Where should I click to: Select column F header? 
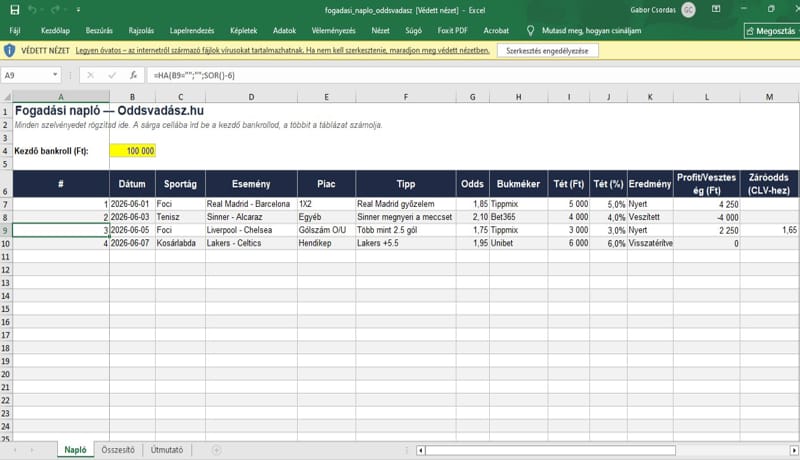(x=406, y=97)
